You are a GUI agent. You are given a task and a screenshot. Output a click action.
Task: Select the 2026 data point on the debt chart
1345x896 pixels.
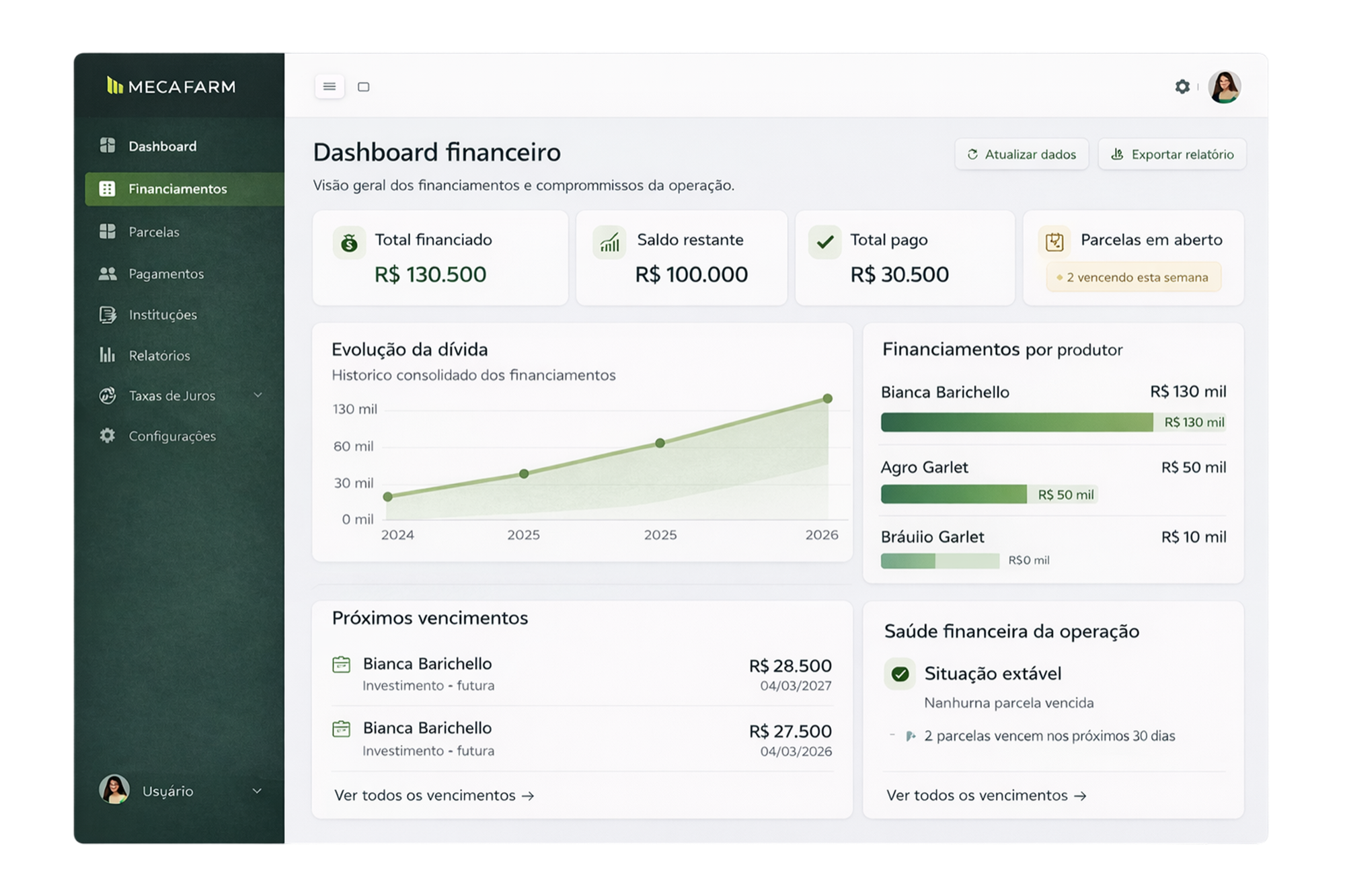tap(828, 399)
